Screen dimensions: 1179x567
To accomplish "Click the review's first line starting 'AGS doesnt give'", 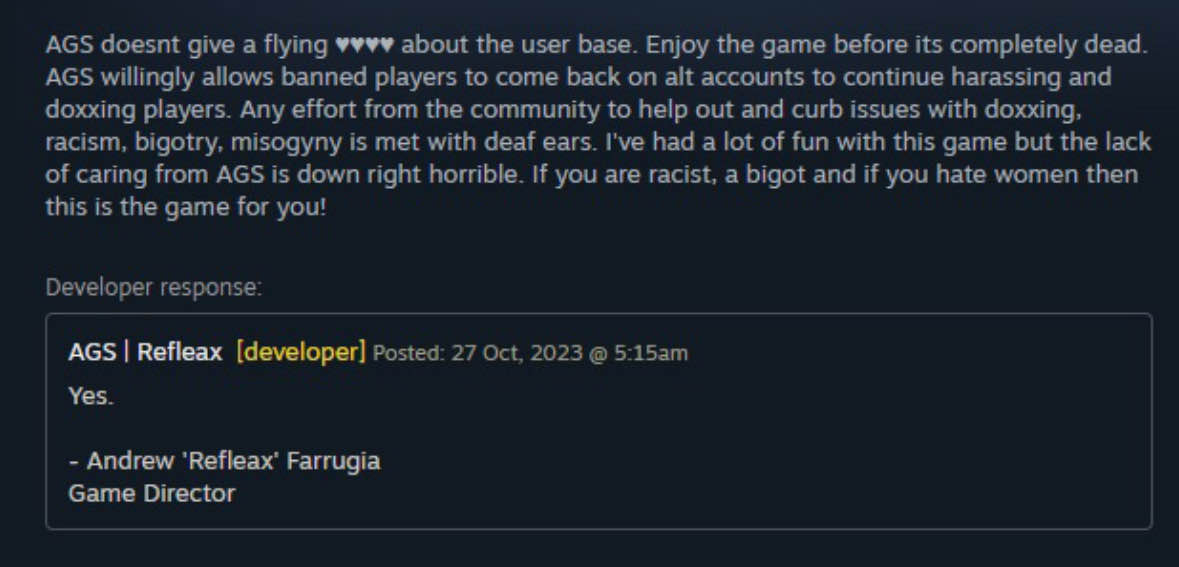I will pyautogui.click(x=597, y=44).
